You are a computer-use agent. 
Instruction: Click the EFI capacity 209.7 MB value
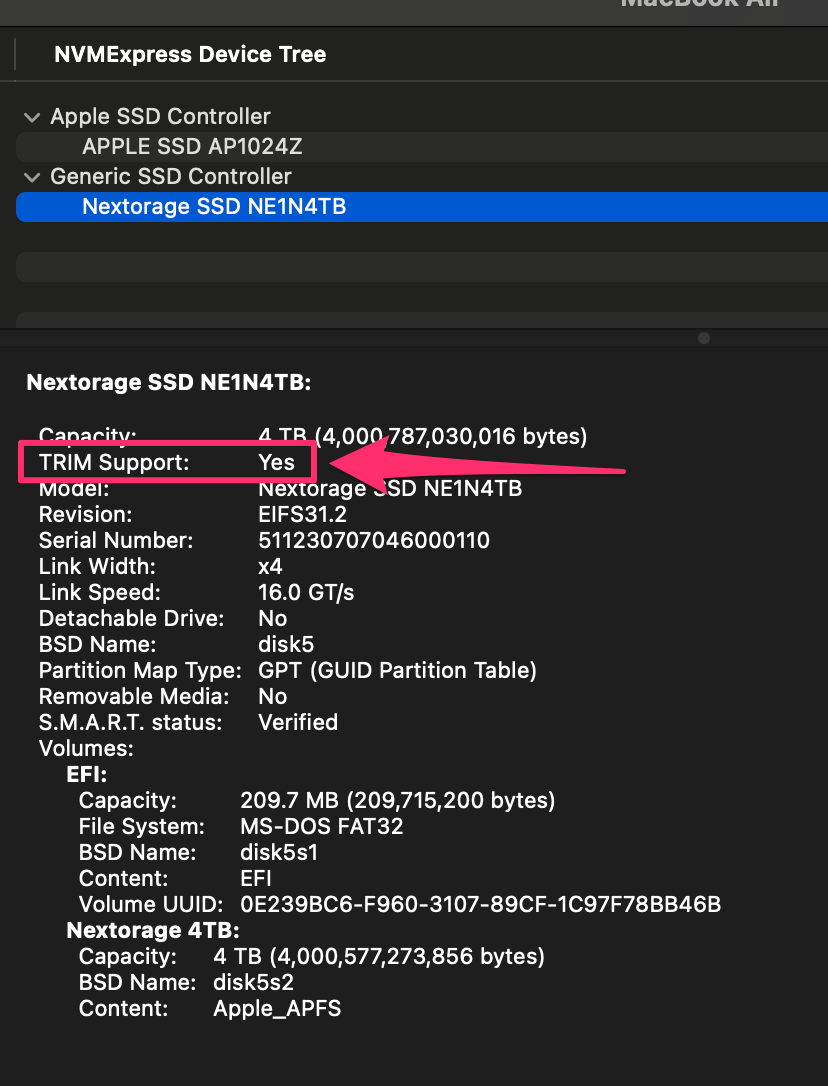pos(398,800)
